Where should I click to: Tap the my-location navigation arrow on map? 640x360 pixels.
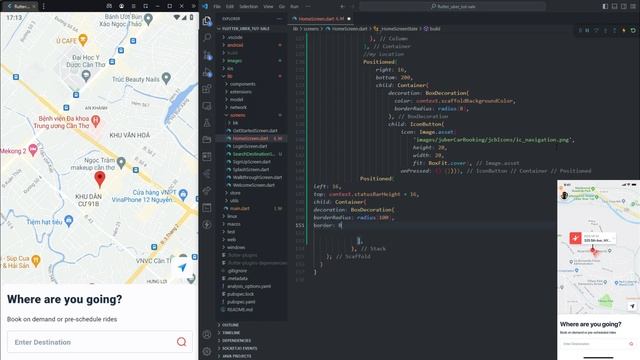pos(182,267)
